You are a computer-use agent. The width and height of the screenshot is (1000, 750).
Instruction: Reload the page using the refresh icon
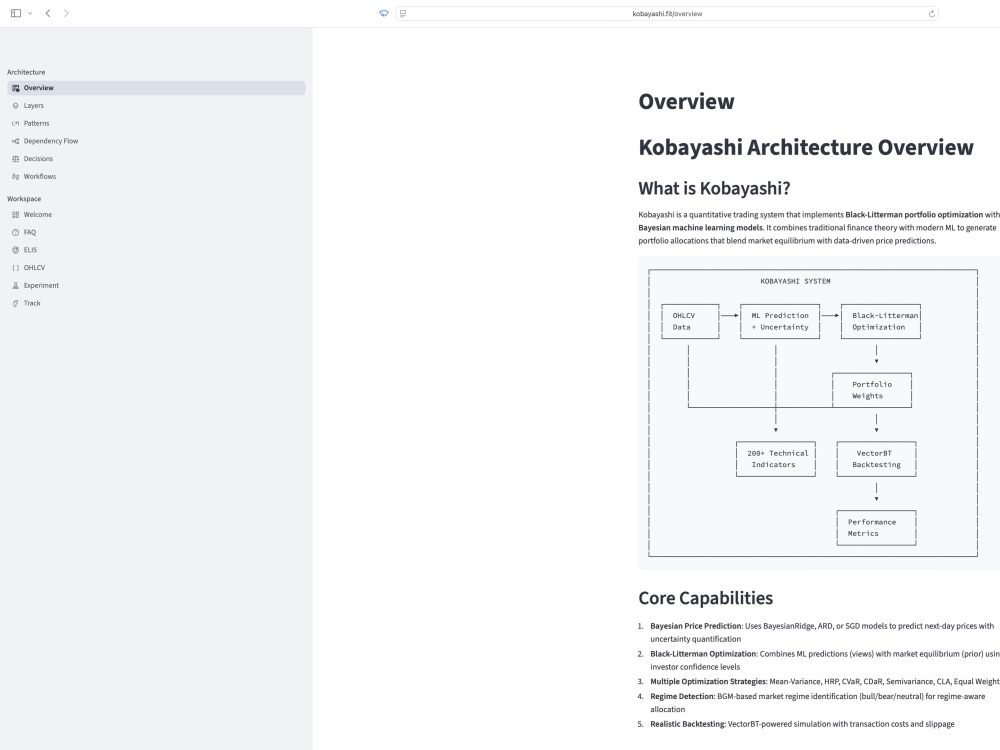(932, 13)
